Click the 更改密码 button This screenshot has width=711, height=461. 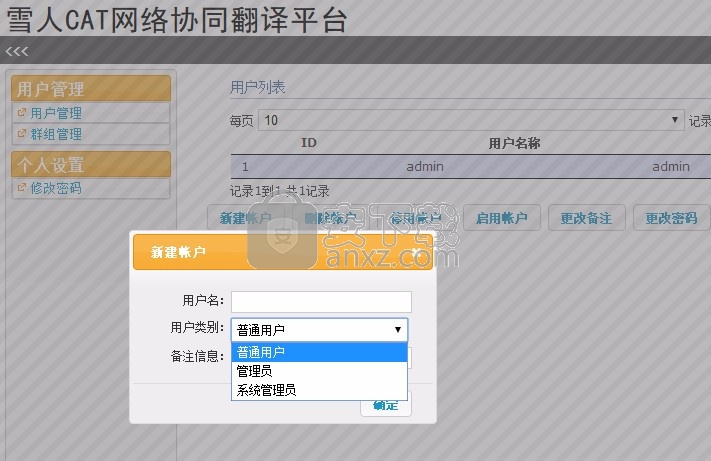point(672,218)
